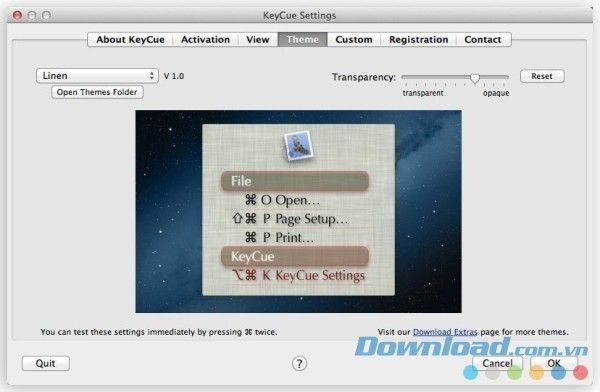Click the Transparency slider thumb
This screenshot has width=600, height=392.
pyautogui.click(x=474, y=78)
